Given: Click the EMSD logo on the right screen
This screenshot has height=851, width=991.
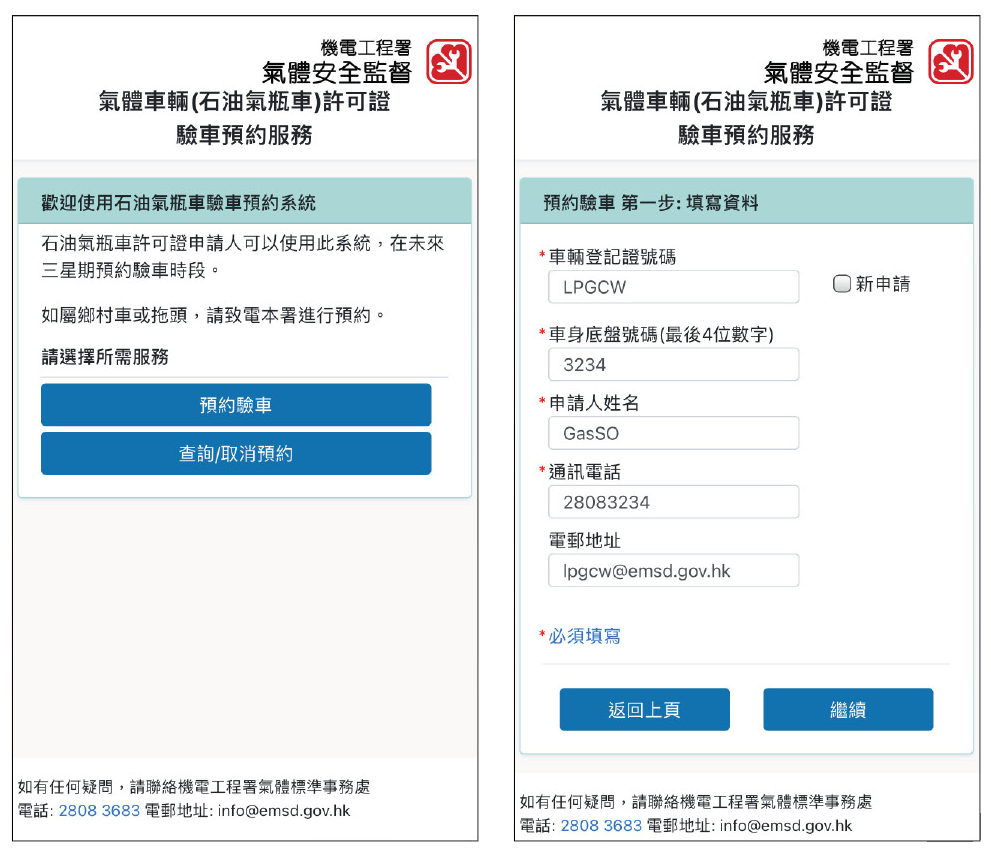Looking at the screenshot, I should coord(950,62).
